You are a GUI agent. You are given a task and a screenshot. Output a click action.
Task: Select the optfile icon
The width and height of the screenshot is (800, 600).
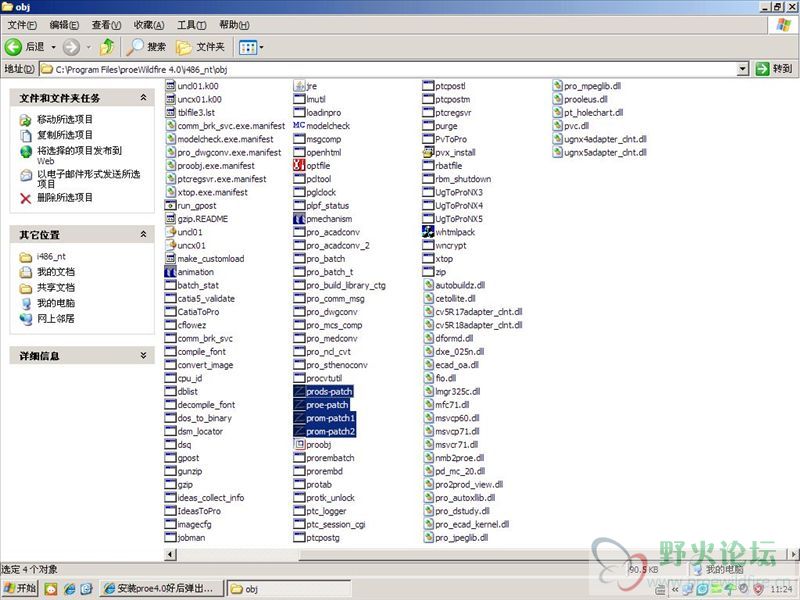(299, 165)
